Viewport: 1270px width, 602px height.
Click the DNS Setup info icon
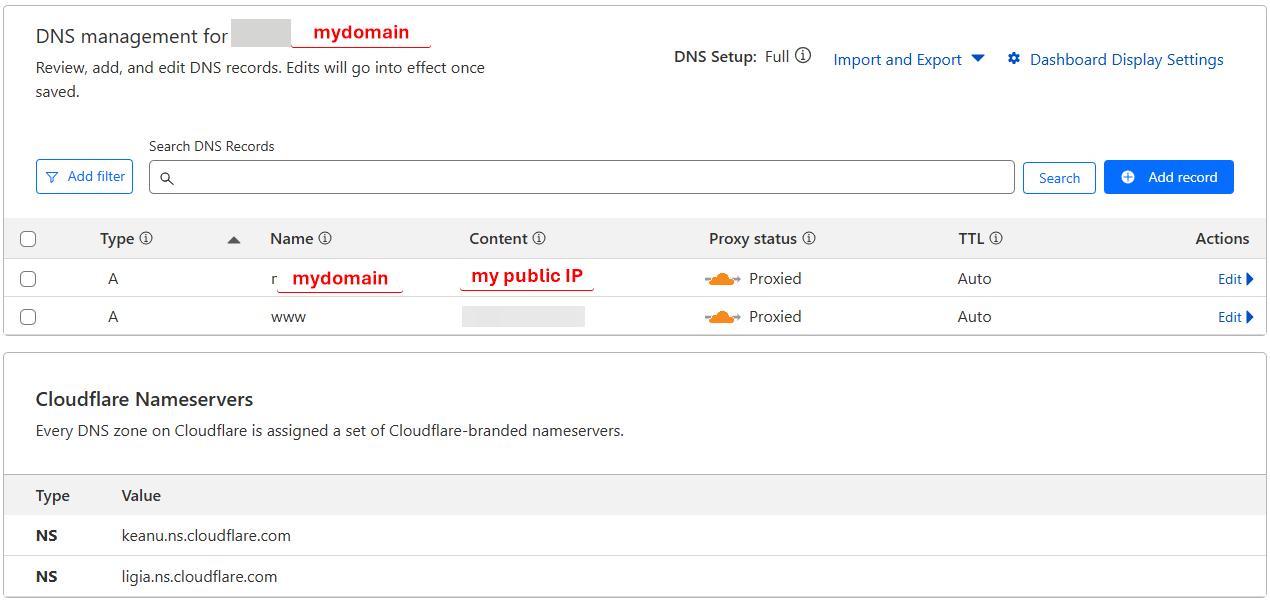tap(803, 56)
